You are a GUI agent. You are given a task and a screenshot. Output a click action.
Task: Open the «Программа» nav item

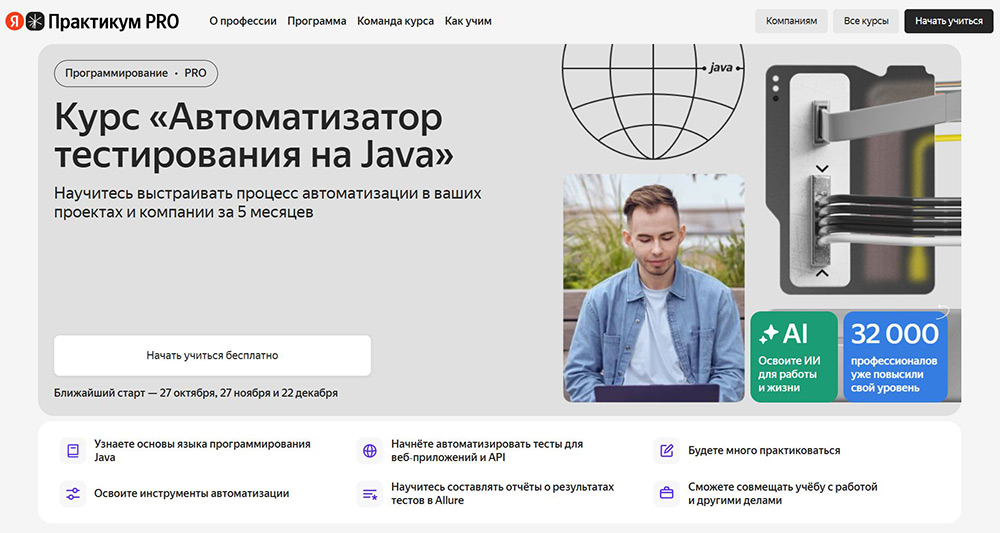click(317, 21)
